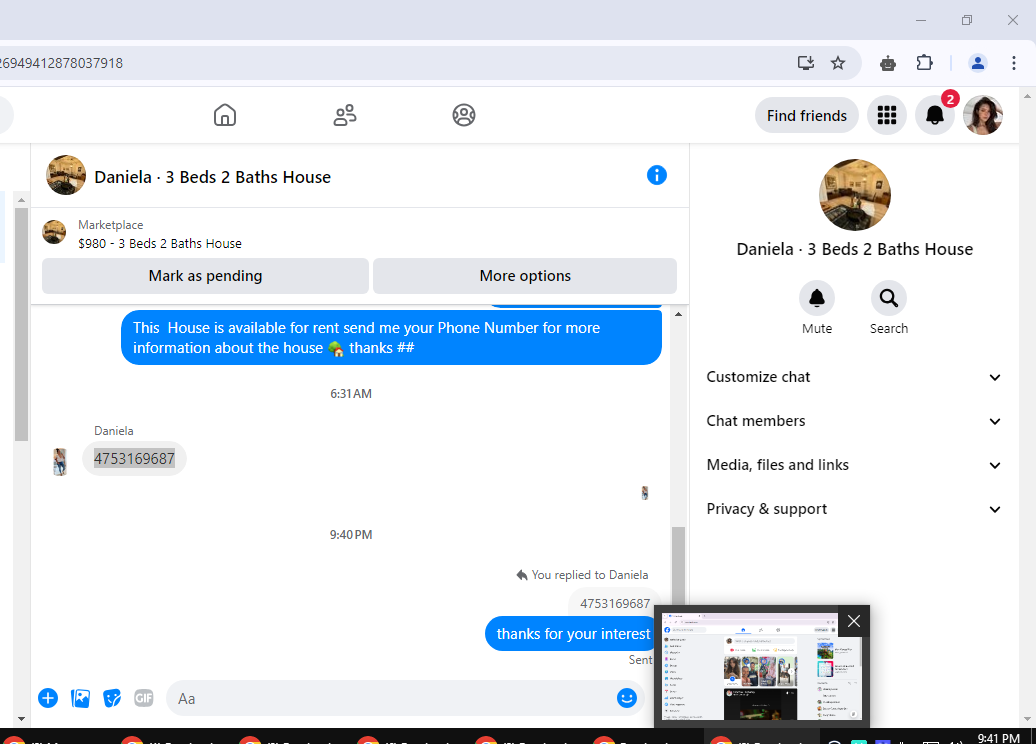
Task: Attach a photo using the image icon
Action: (80, 698)
